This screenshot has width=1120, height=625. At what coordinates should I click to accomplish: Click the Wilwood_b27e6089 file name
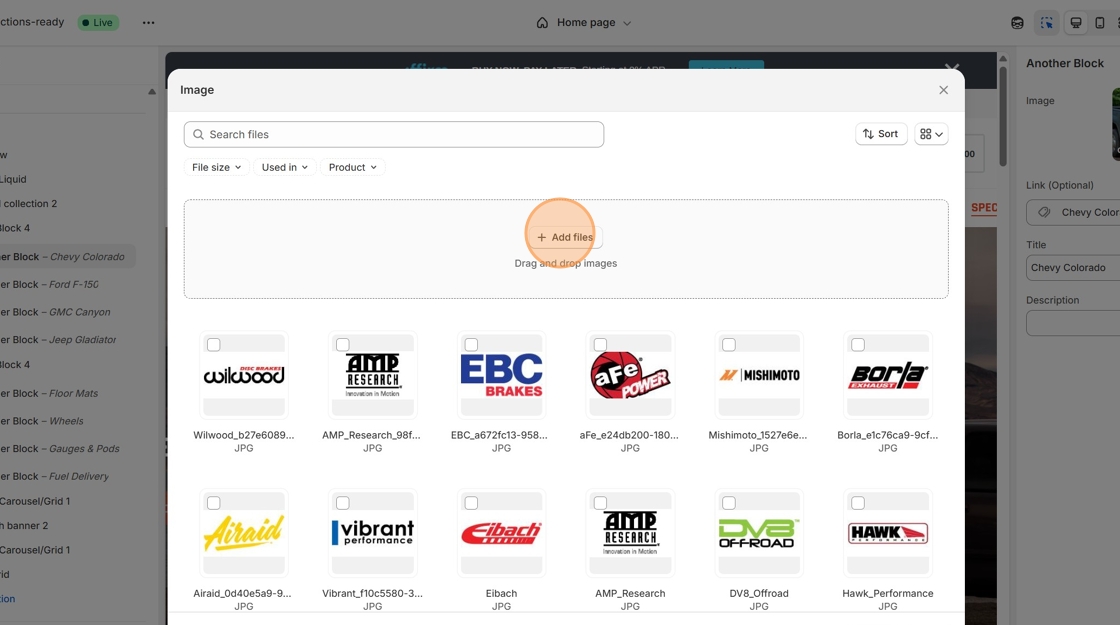point(244,435)
